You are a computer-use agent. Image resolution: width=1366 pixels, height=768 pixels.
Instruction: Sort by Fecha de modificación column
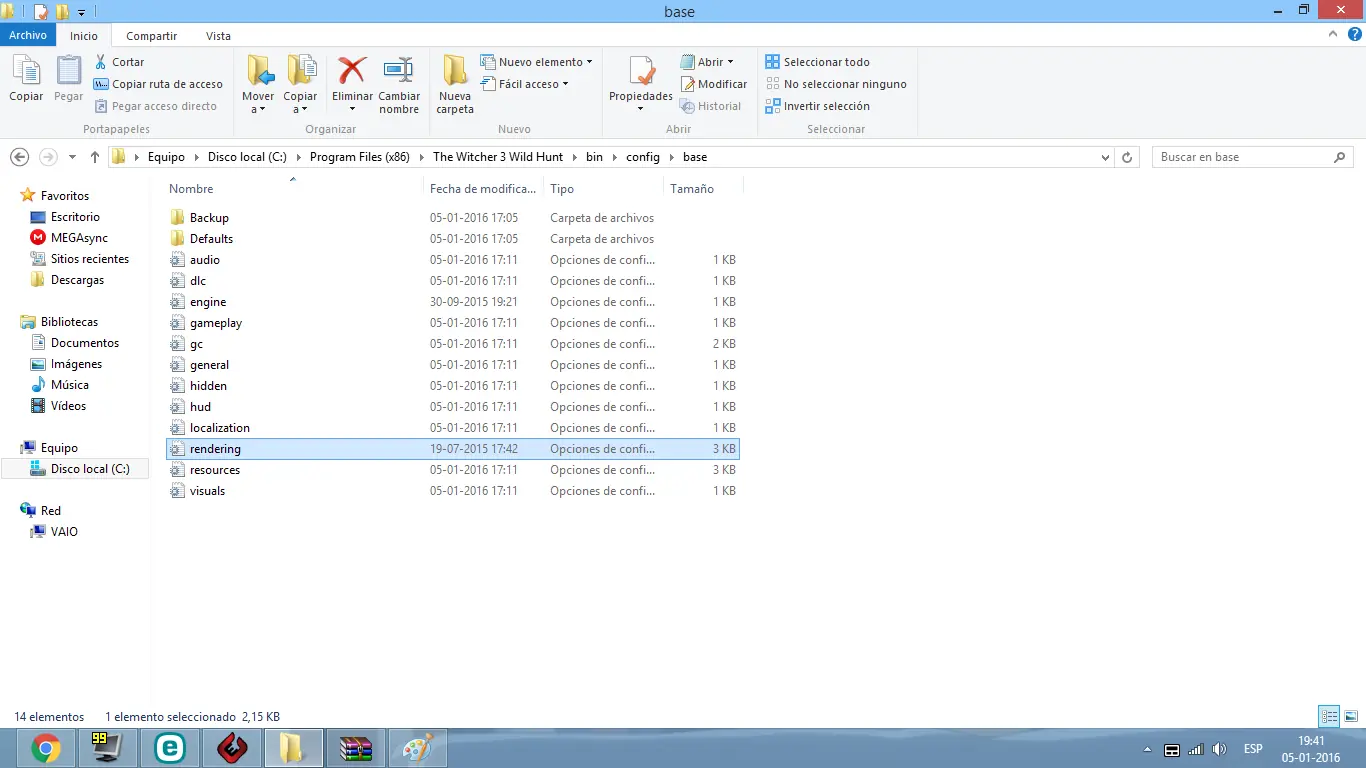[x=484, y=189]
